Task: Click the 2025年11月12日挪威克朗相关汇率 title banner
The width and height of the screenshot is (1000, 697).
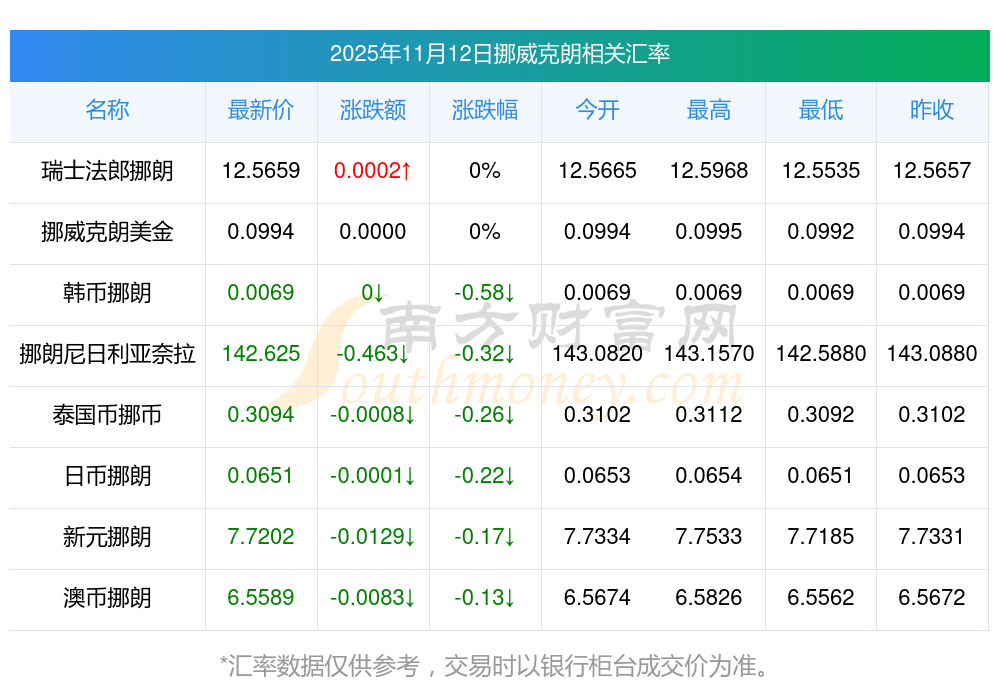Action: 499,54
